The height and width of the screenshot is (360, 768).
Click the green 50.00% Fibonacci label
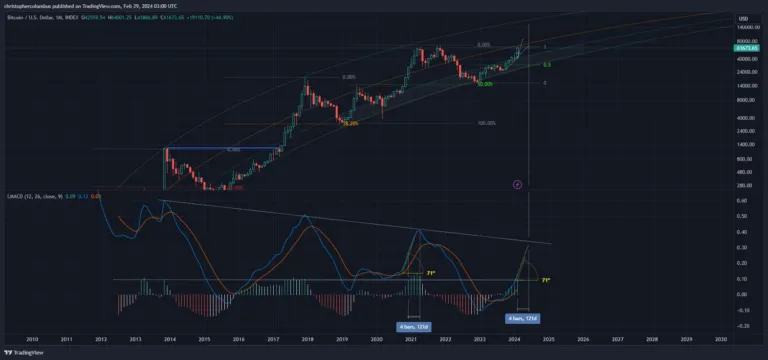(x=485, y=84)
